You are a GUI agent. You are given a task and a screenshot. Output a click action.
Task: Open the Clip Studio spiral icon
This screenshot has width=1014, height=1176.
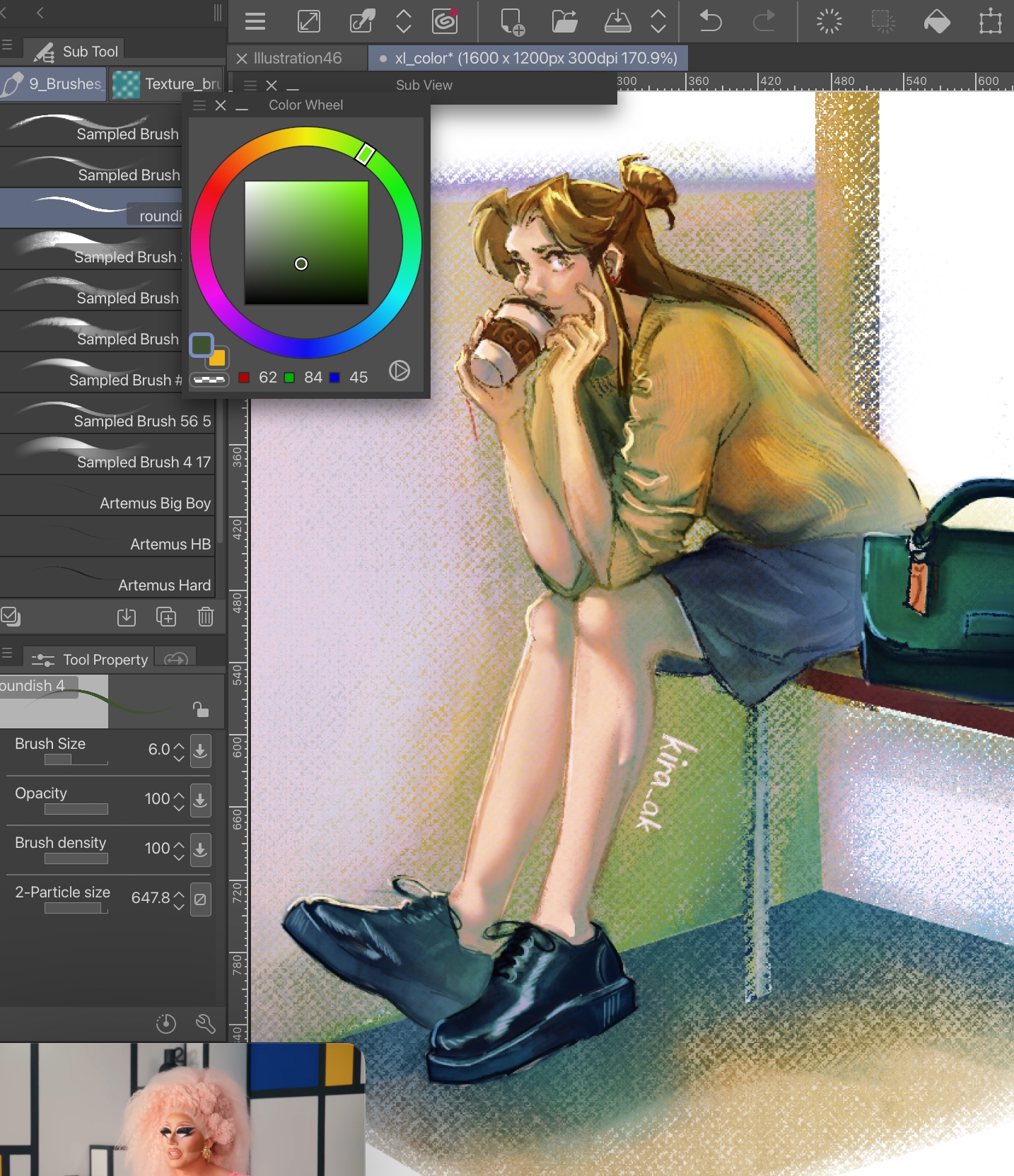(445, 22)
